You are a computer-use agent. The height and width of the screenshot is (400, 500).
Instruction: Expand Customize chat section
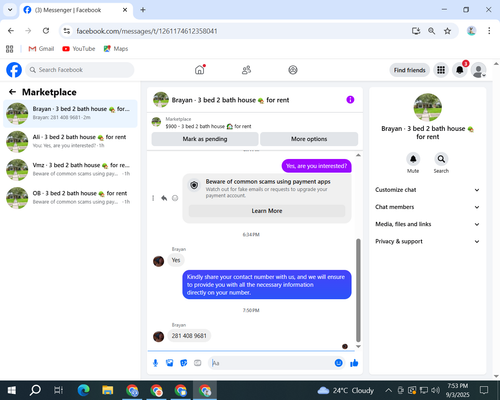(427, 190)
